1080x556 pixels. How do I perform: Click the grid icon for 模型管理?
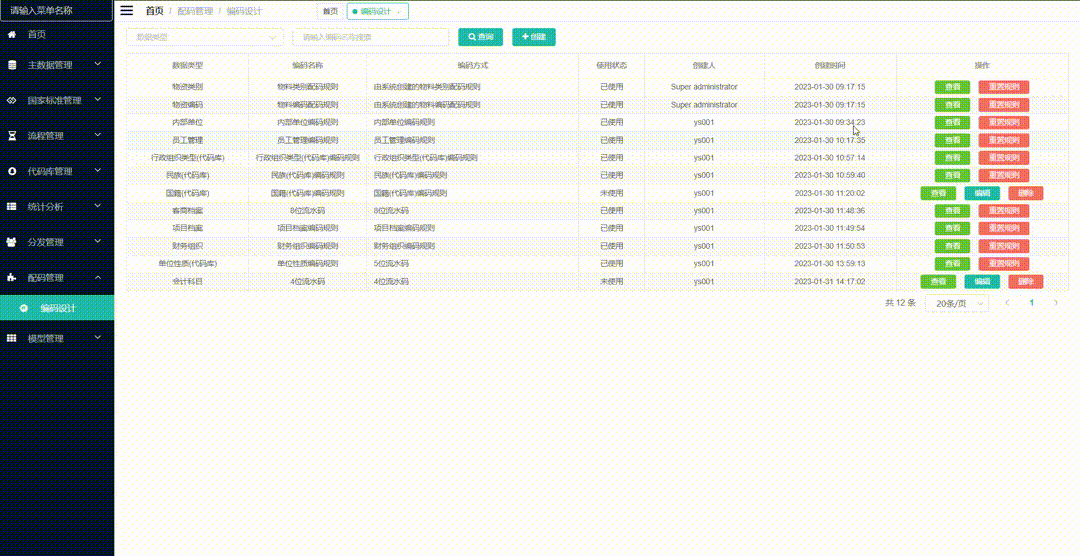(x=12, y=339)
